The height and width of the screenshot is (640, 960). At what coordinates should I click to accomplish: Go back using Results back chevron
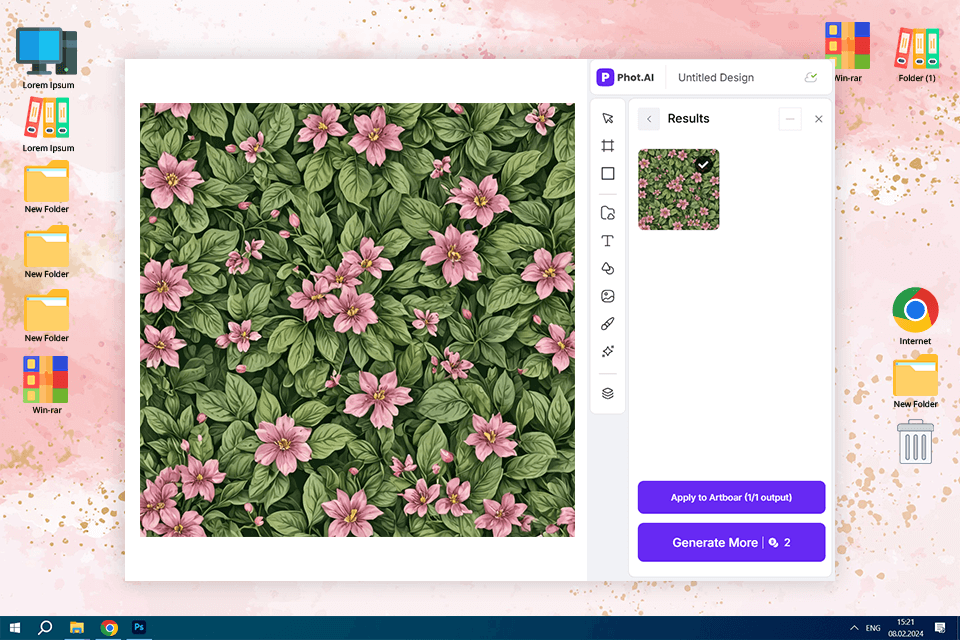[649, 119]
